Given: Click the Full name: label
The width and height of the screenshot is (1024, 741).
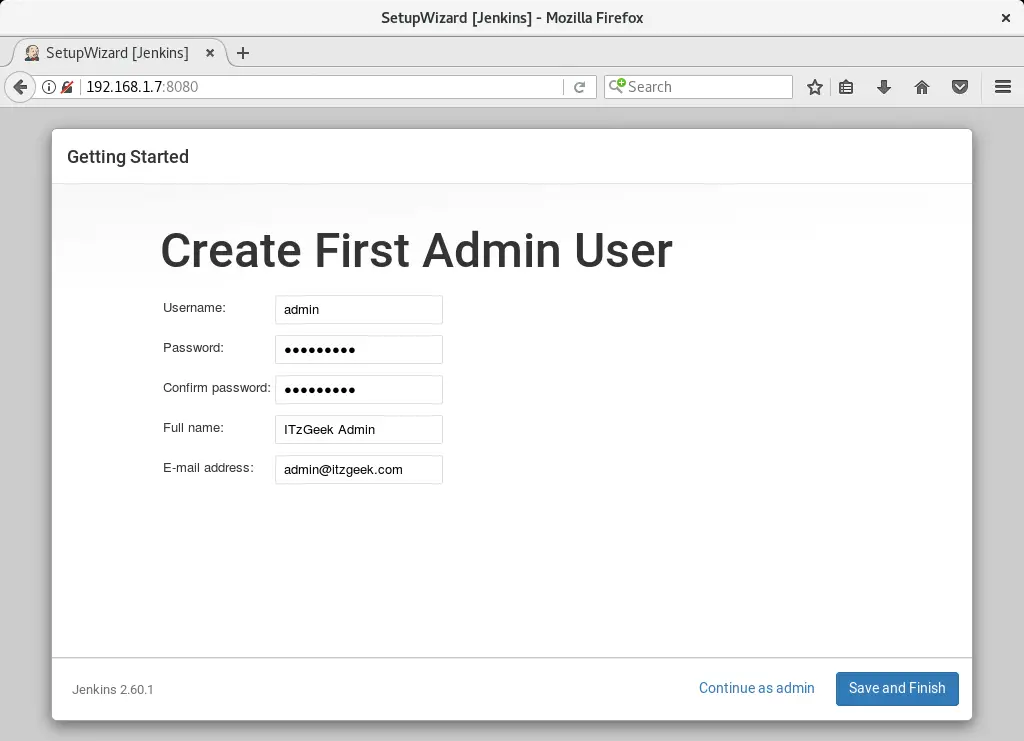Looking at the screenshot, I should pyautogui.click(x=193, y=428).
